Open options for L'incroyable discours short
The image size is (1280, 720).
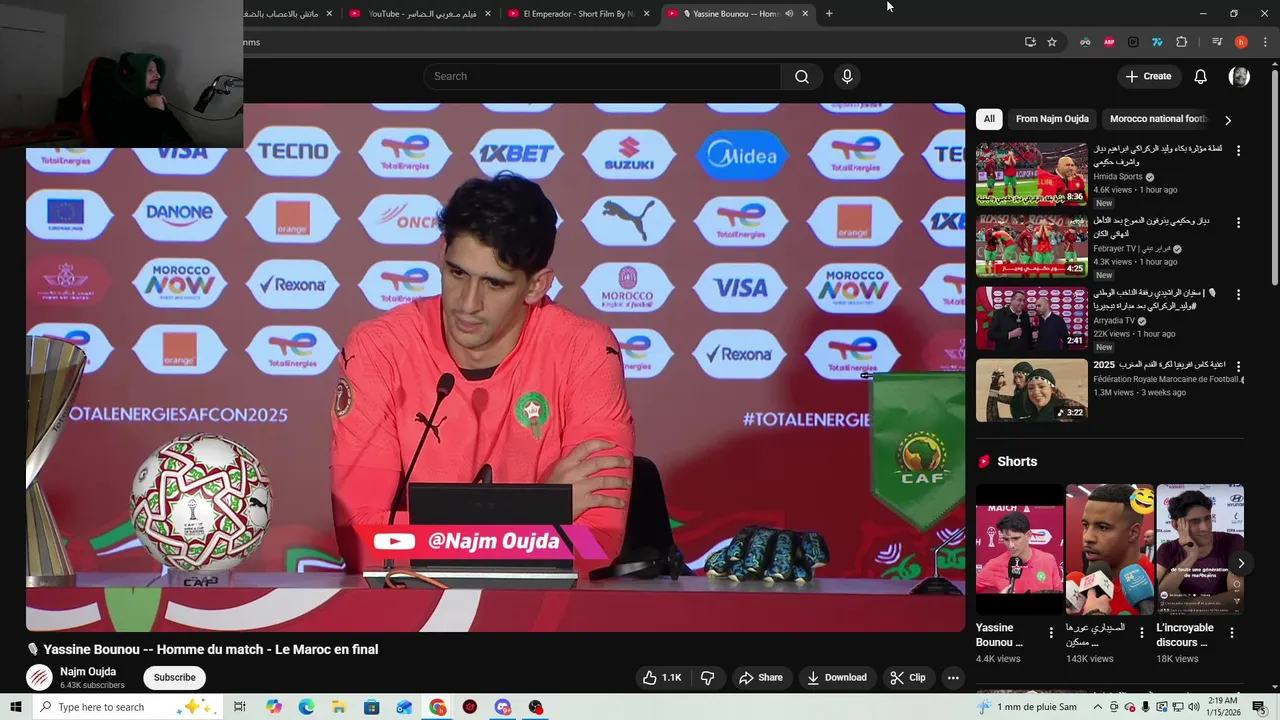(x=1232, y=633)
